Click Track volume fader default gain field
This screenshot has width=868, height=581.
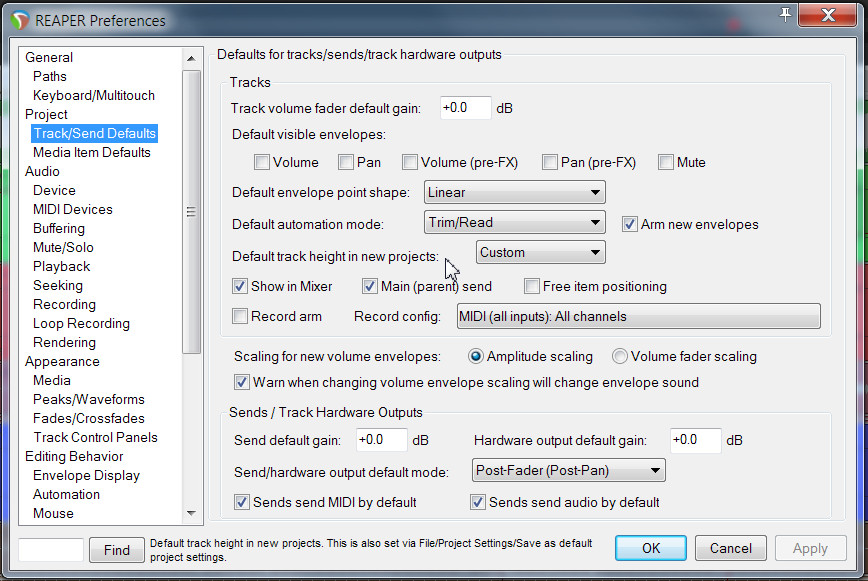(x=466, y=108)
